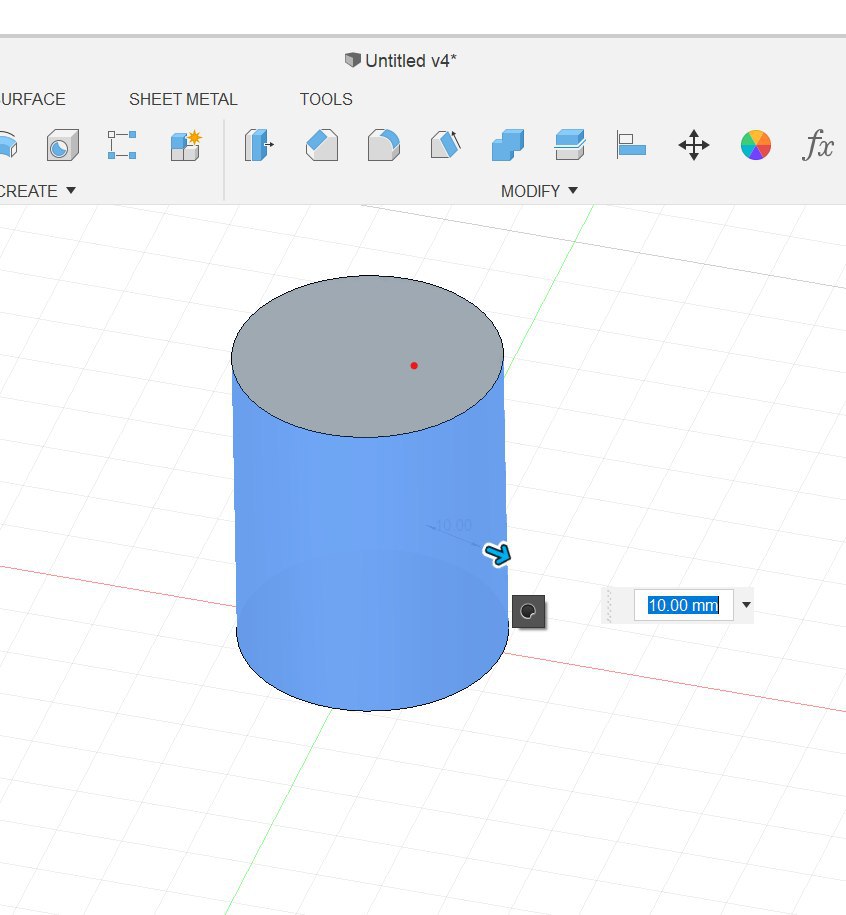Image resolution: width=846 pixels, height=915 pixels.
Task: Click the partially visible Revolve tool
Action: click(8, 145)
